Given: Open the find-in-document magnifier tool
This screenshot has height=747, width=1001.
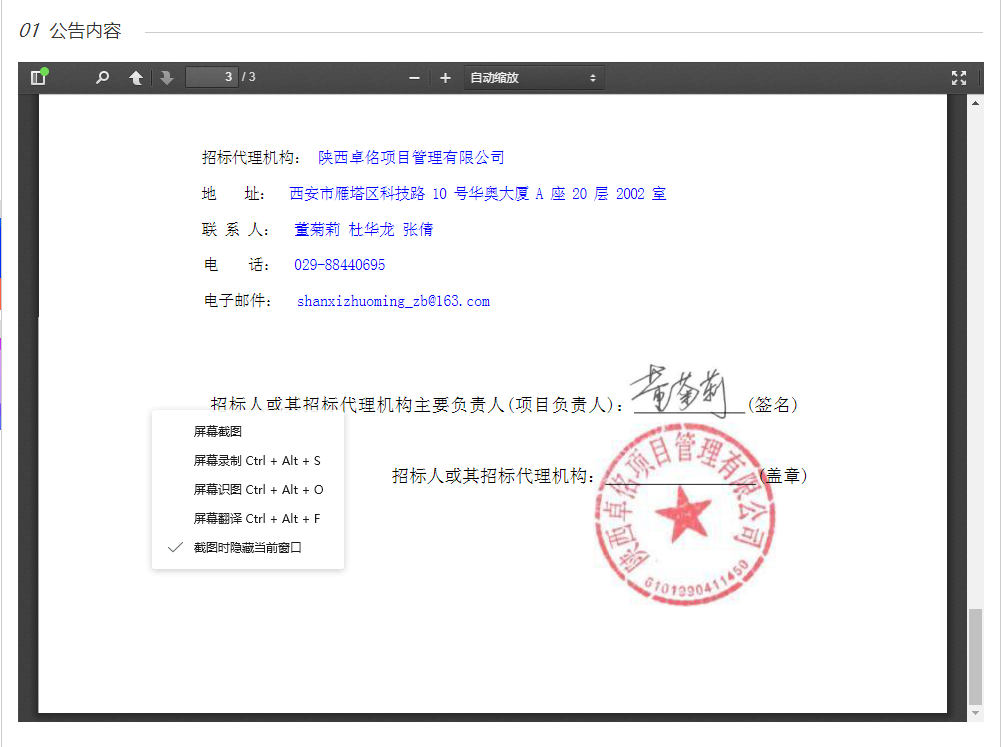Looking at the screenshot, I should 102,78.
